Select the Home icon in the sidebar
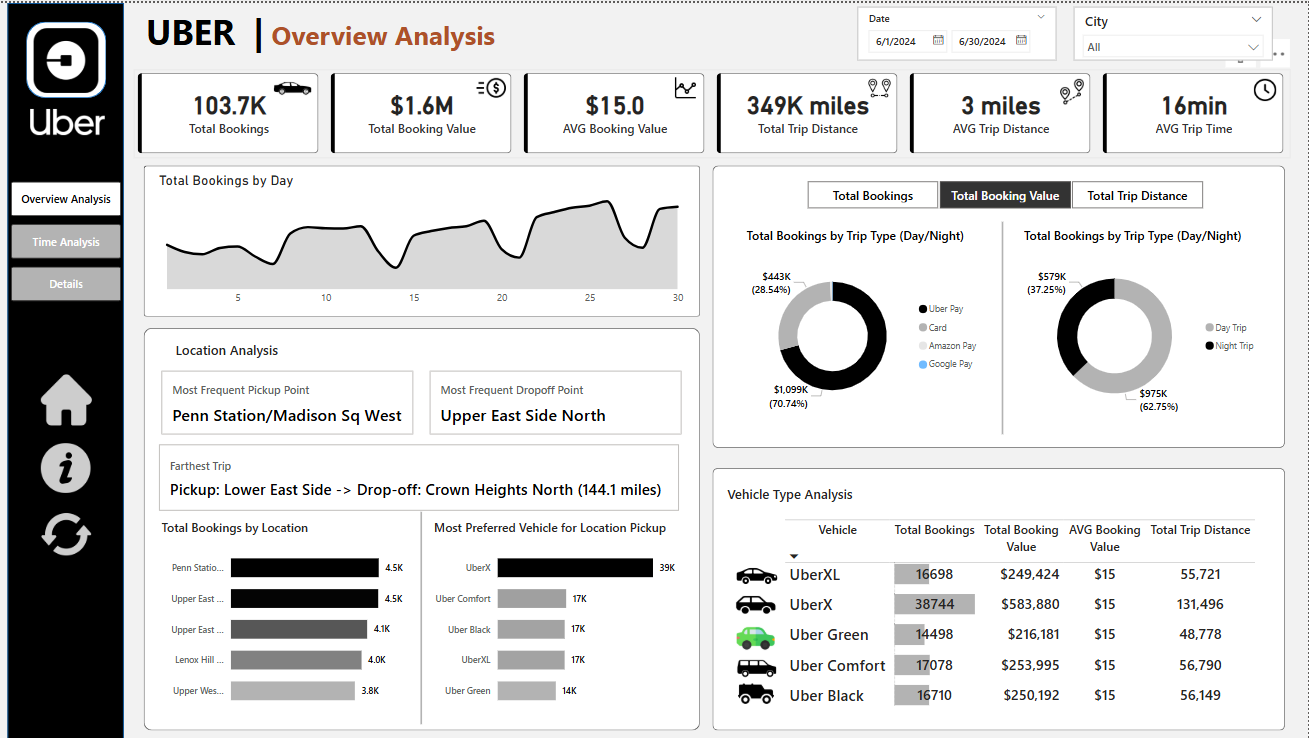Viewport: 1309px width, 738px height. 64,400
